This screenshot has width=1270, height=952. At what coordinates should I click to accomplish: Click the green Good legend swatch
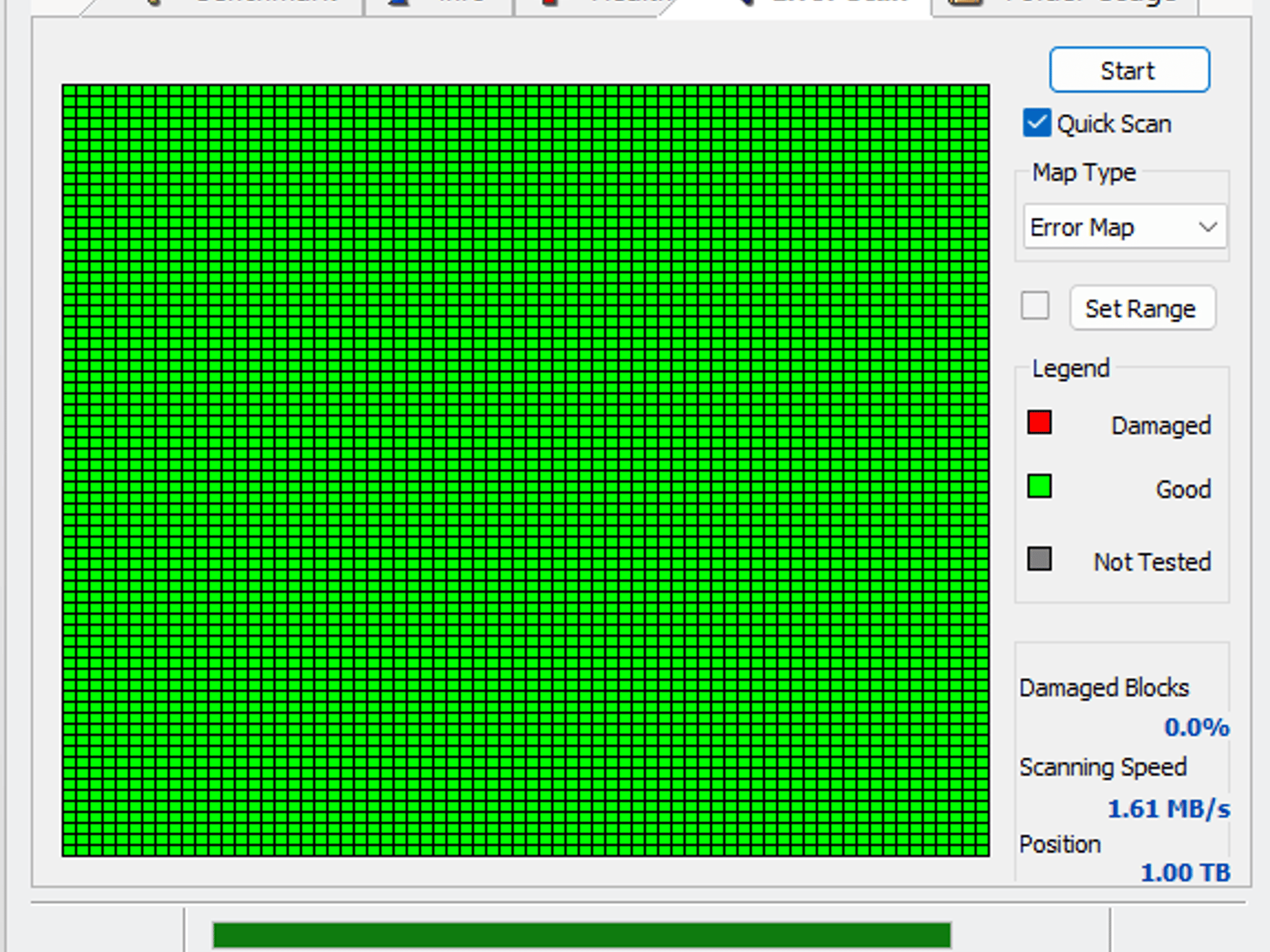coord(1039,487)
